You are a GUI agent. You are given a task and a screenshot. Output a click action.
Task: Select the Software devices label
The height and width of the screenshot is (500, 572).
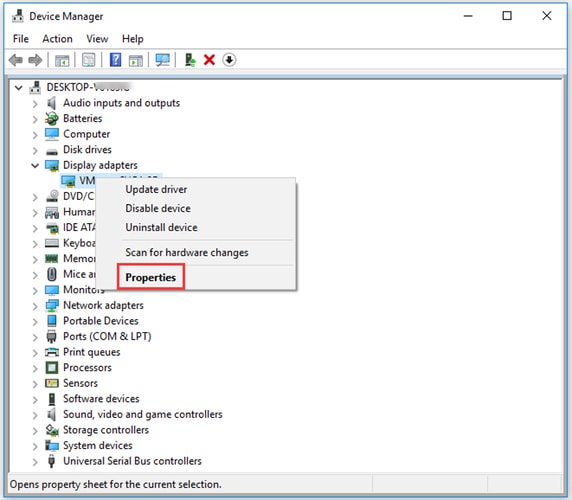click(x=101, y=399)
